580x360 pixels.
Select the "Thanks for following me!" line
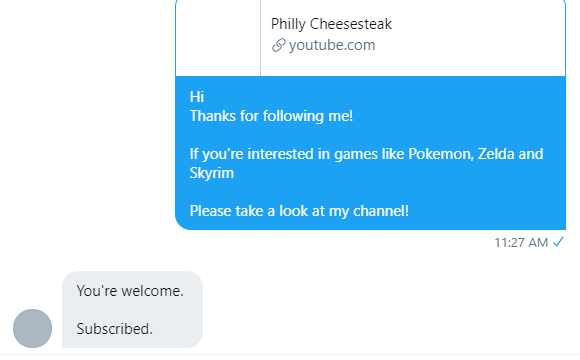click(x=271, y=116)
